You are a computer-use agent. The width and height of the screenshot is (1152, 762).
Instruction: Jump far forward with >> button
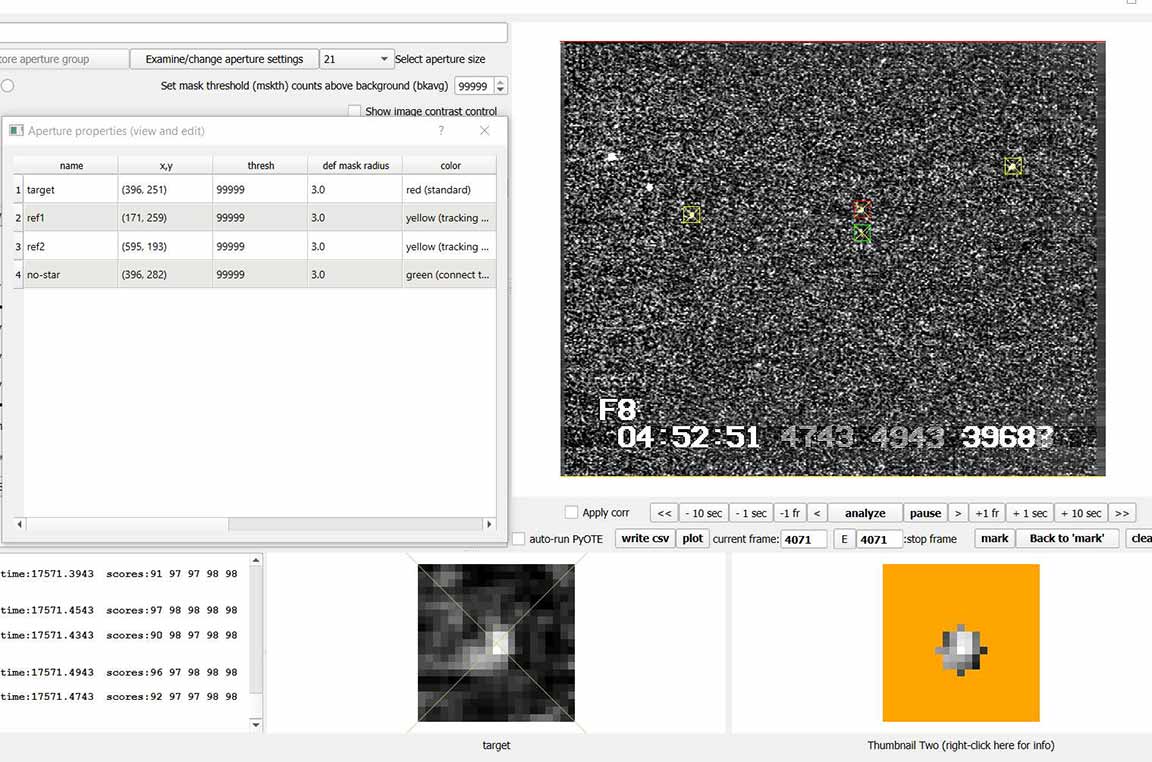(x=1122, y=513)
